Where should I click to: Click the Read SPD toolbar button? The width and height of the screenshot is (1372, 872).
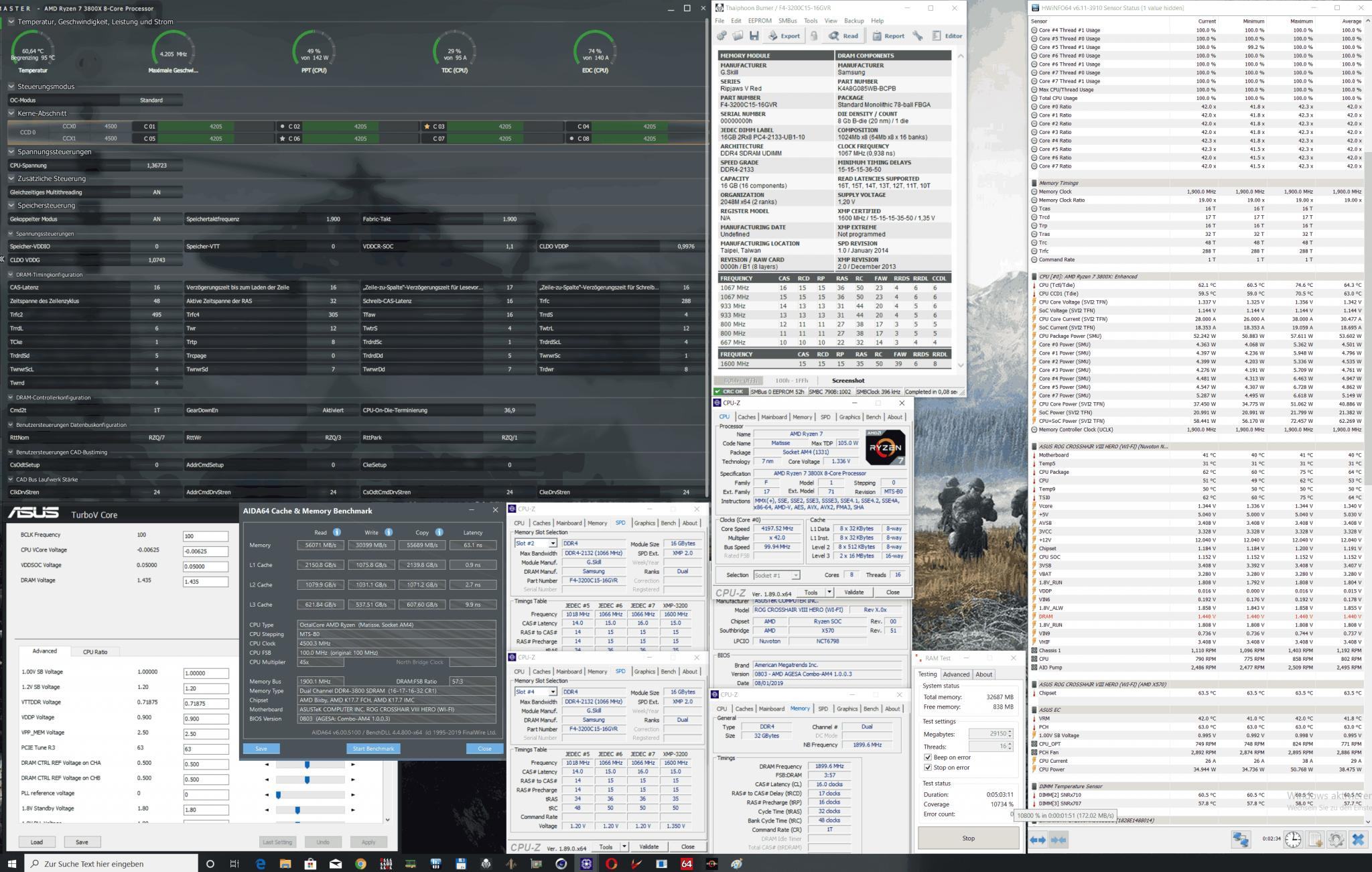click(x=843, y=36)
